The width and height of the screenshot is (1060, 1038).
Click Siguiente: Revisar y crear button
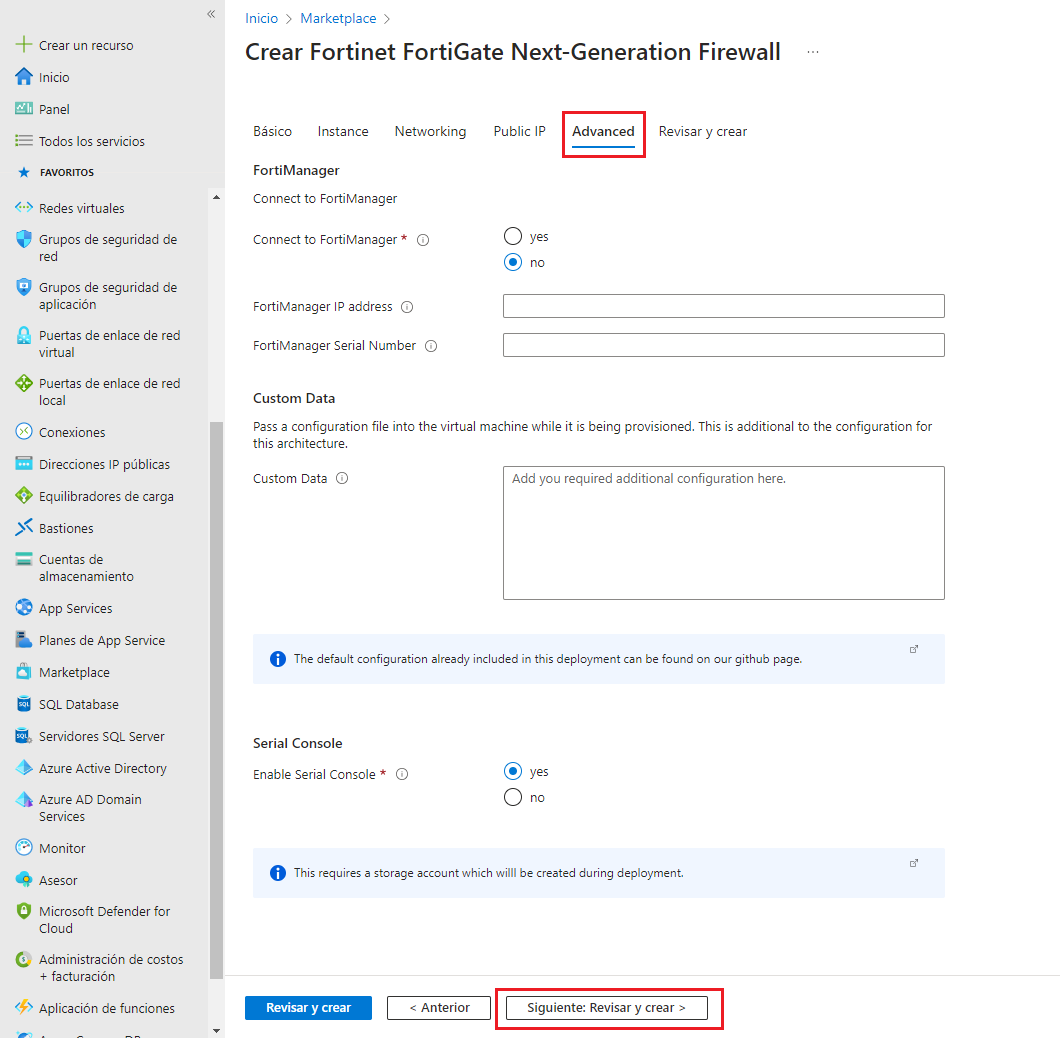coord(608,1008)
